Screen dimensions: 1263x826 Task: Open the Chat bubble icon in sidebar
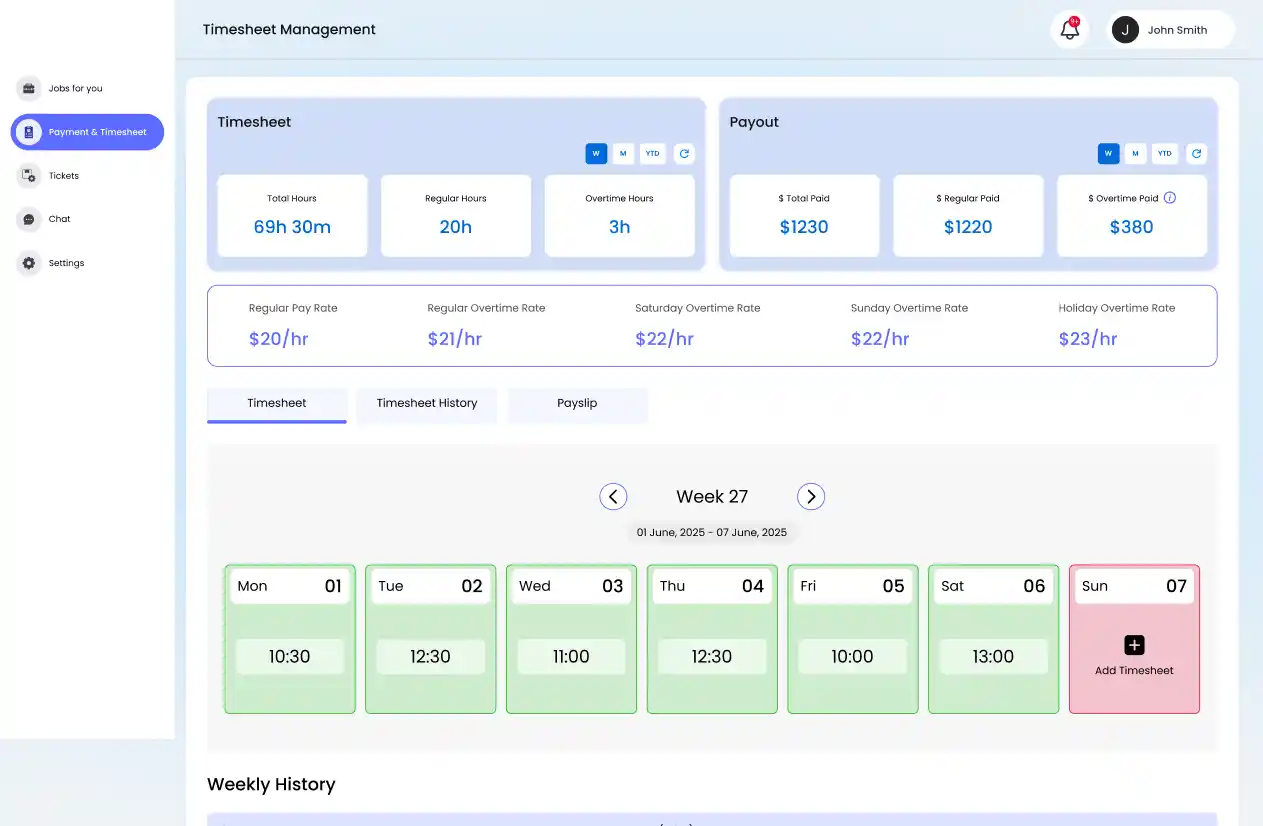pos(29,220)
